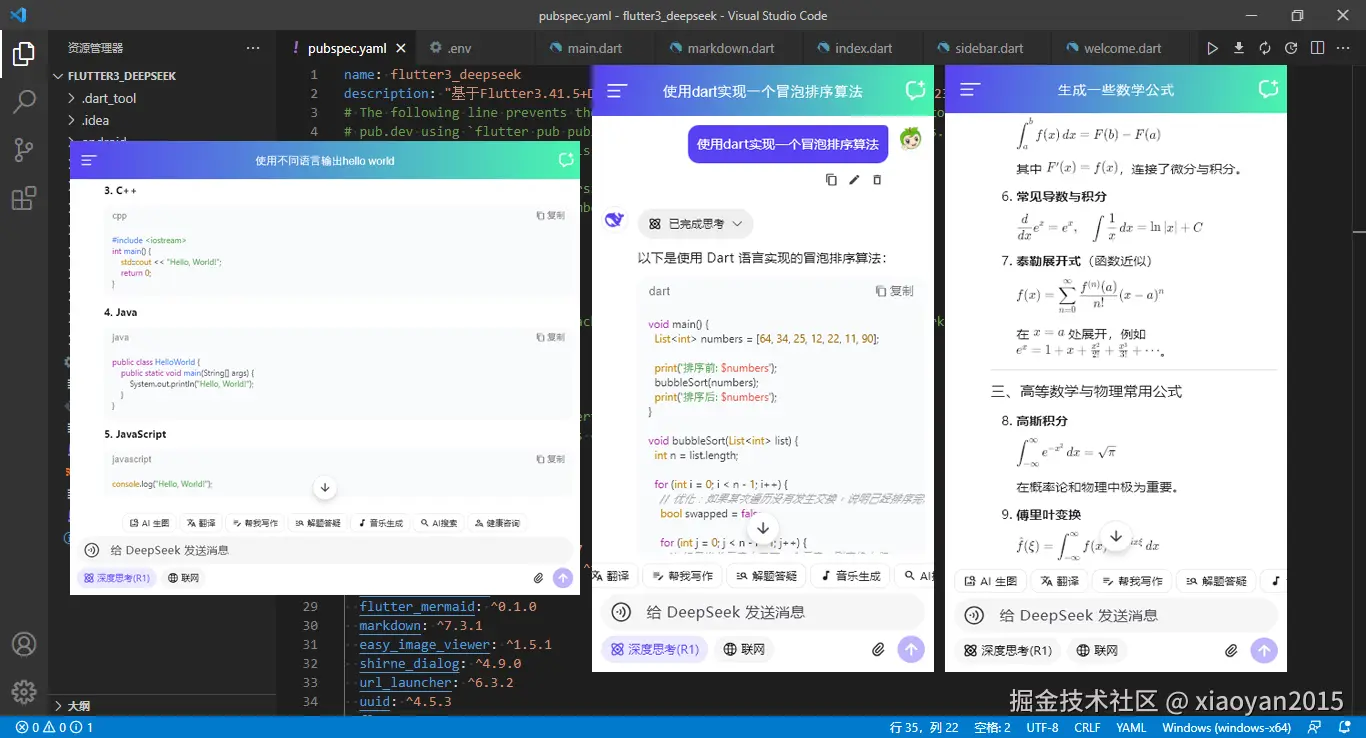Edit the bubble sort prompt via the pencil icon
This screenshot has width=1366, height=738.
pos(856,179)
